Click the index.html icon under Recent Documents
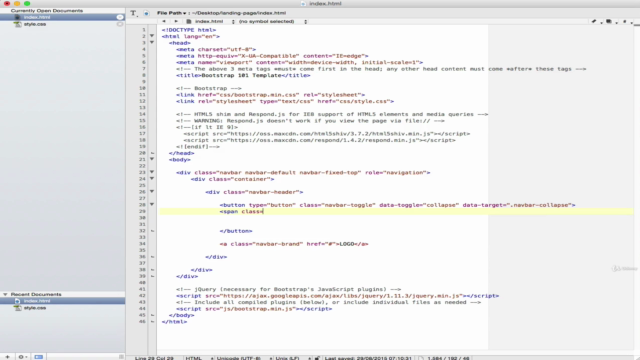Screen dimensions: 640x360 pos(17,301)
